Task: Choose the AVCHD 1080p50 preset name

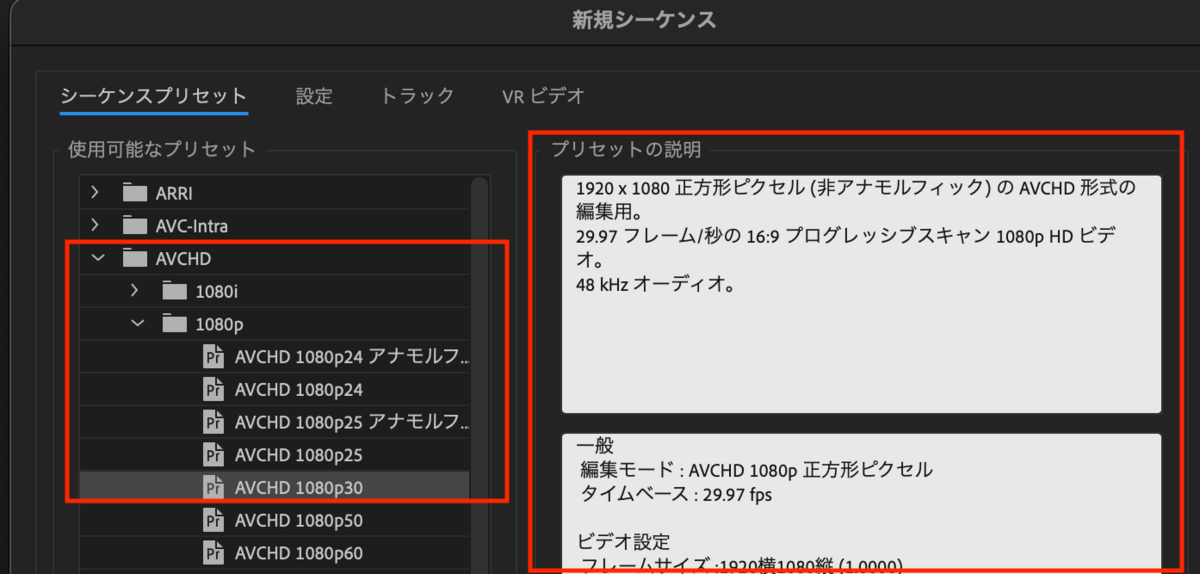Action: click(298, 520)
